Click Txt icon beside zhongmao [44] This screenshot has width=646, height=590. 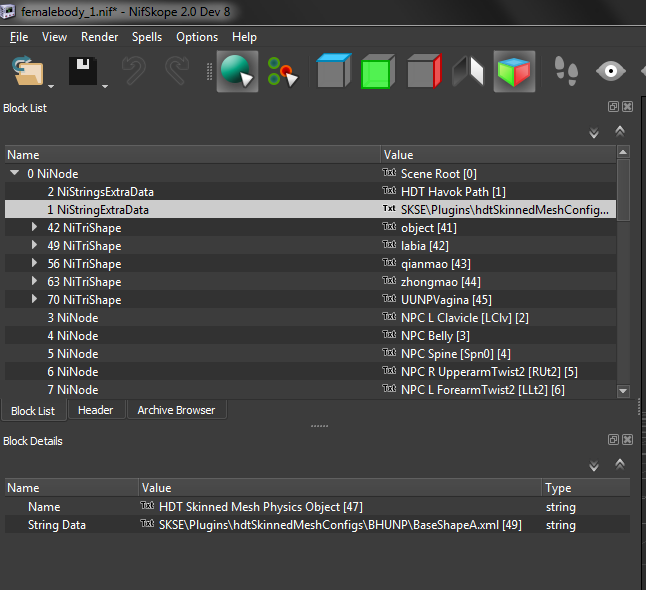(x=389, y=281)
